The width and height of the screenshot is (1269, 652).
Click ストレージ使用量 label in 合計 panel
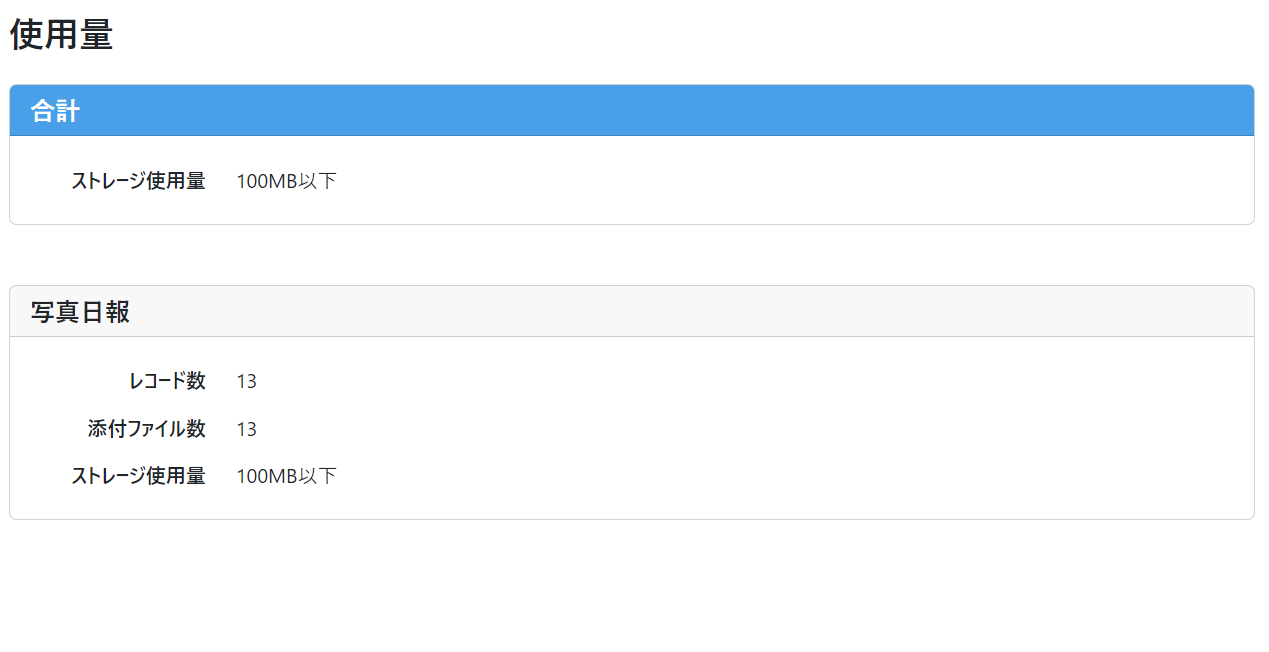[138, 181]
